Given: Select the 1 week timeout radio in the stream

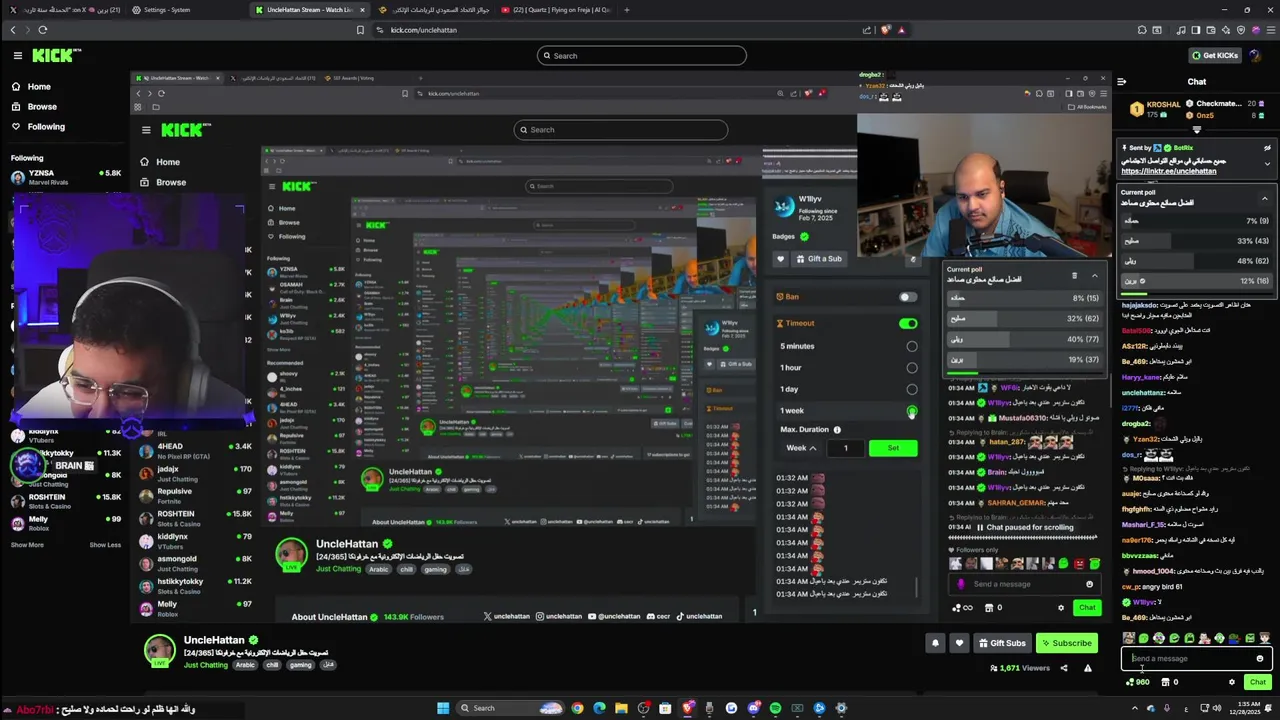Looking at the screenshot, I should (x=911, y=411).
